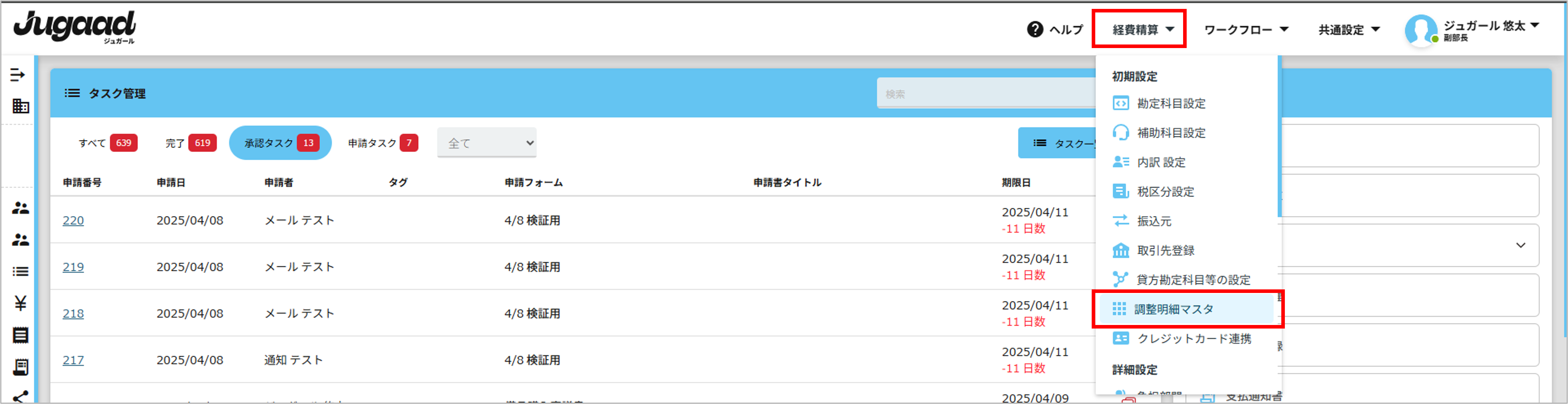Viewport: 1568px width, 404px height.
Task: Click the help question mark icon
Action: [1035, 29]
